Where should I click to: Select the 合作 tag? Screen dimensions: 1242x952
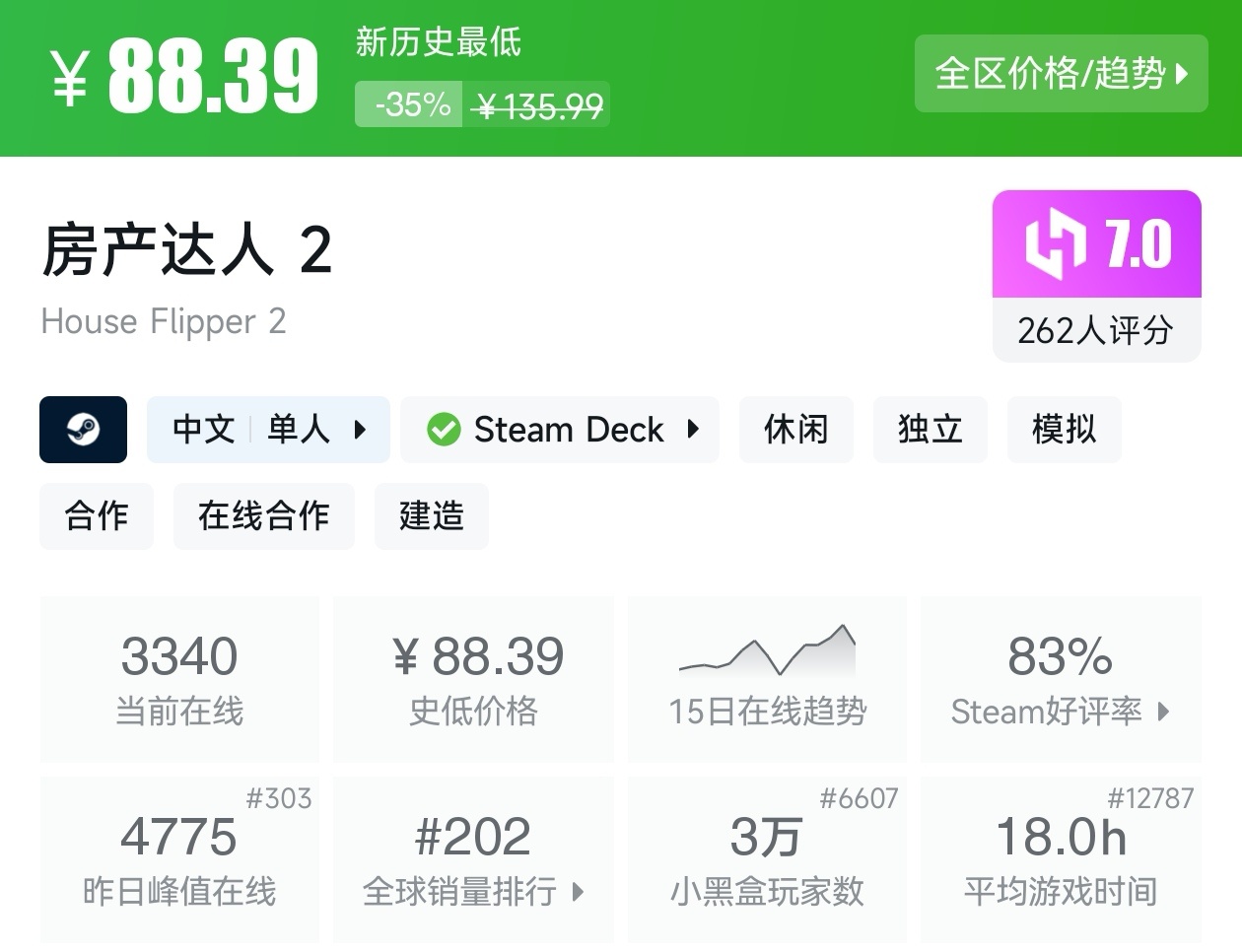click(x=97, y=516)
